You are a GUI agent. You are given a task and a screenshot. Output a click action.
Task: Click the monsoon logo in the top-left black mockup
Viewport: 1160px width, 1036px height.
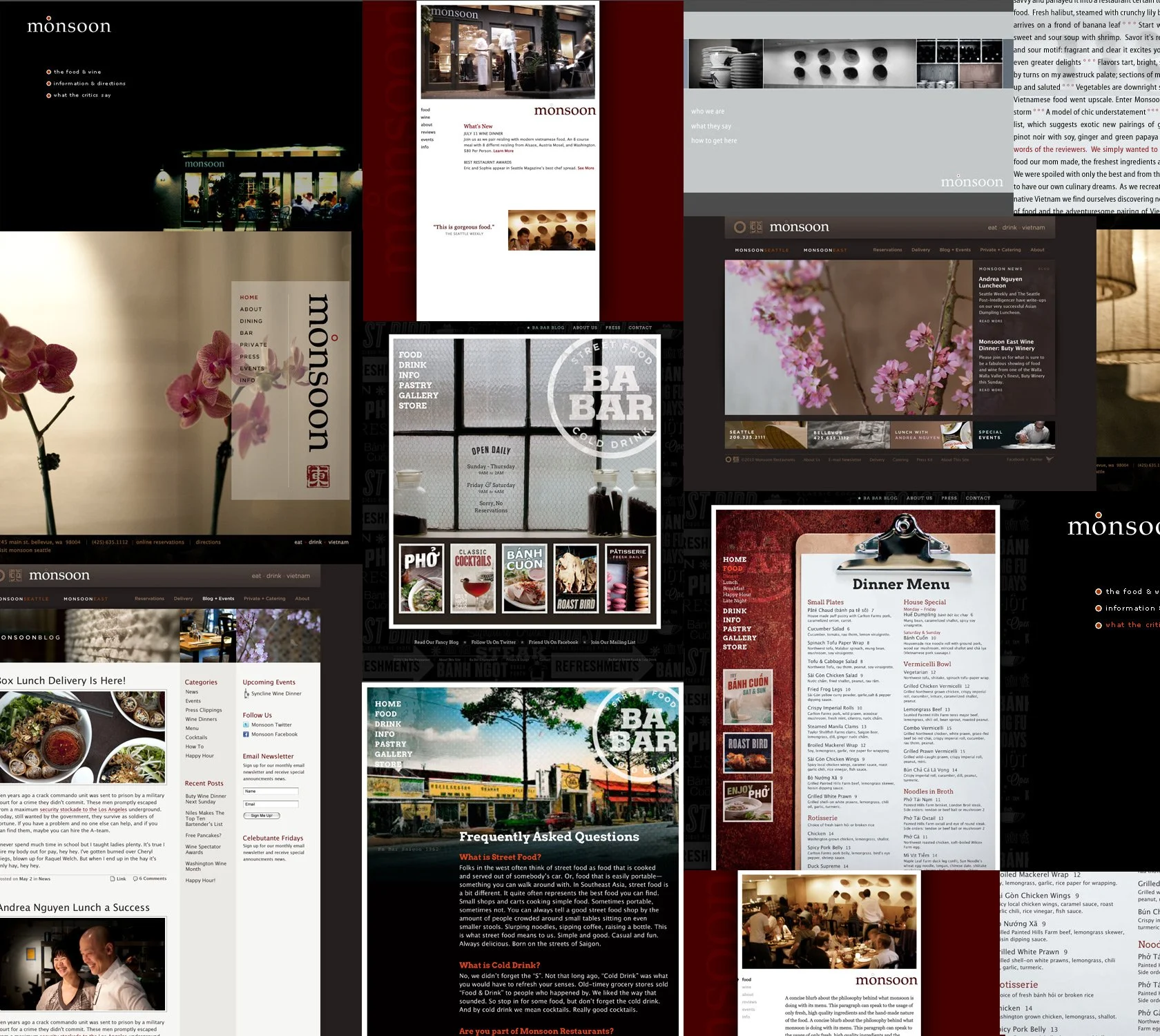pyautogui.click(x=68, y=25)
